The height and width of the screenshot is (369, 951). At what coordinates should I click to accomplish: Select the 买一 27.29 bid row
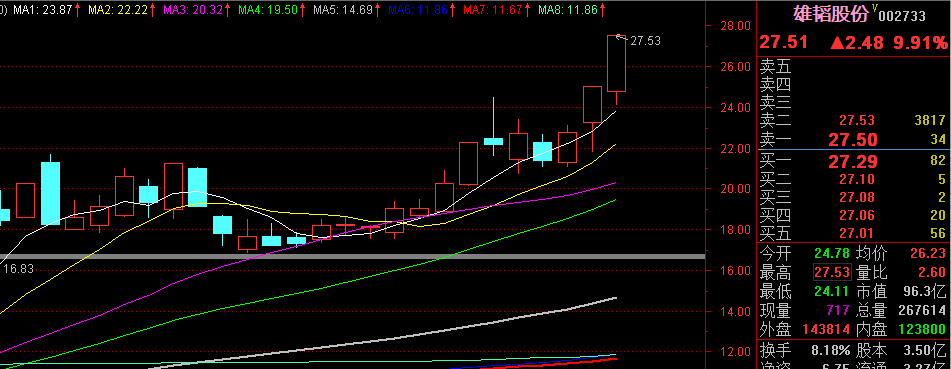pyautogui.click(x=853, y=161)
